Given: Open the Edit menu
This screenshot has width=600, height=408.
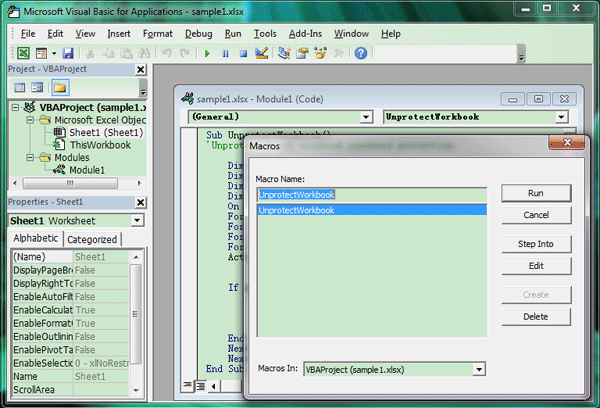Looking at the screenshot, I should pos(55,34).
